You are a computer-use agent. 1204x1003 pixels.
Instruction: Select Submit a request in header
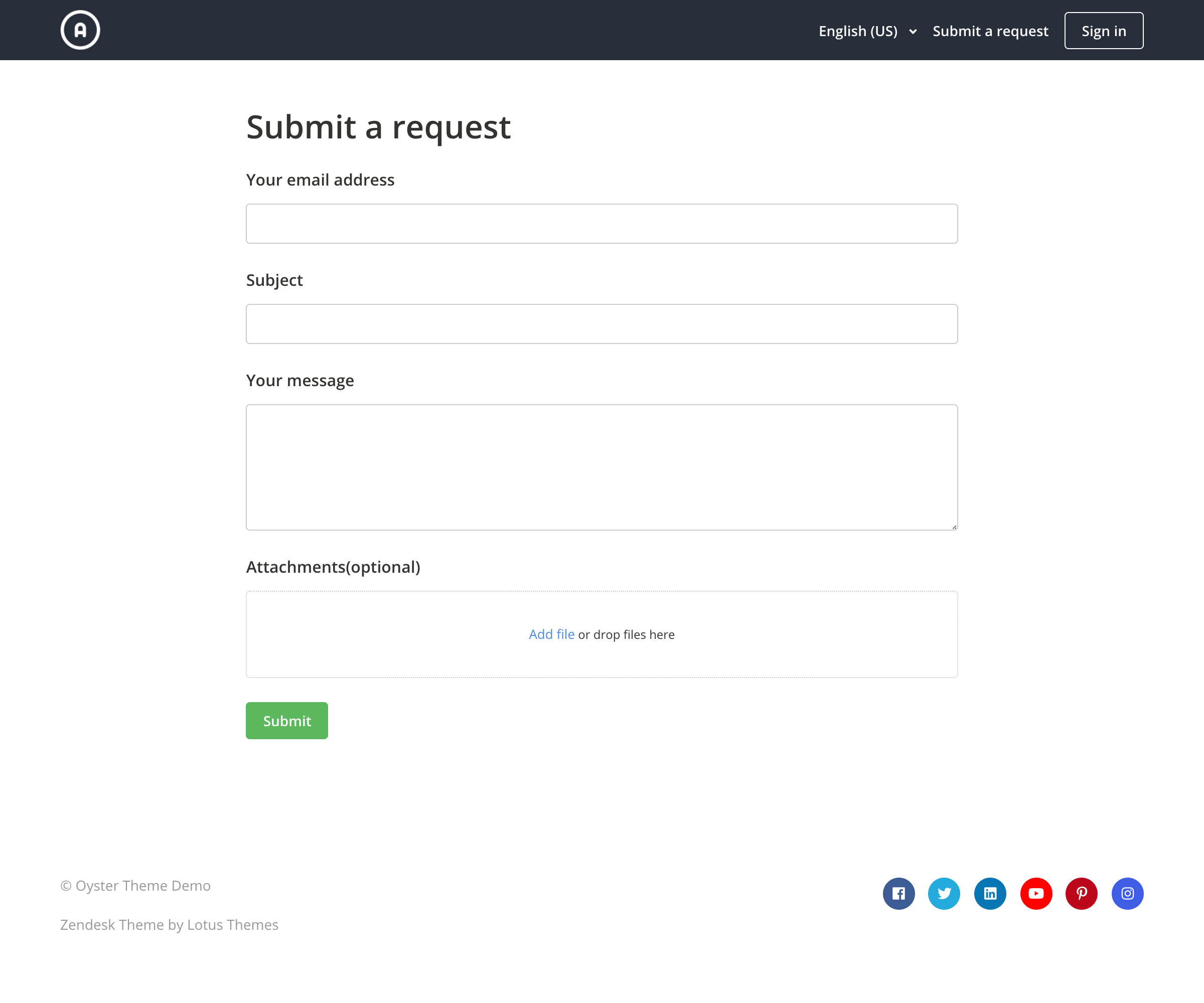point(990,31)
